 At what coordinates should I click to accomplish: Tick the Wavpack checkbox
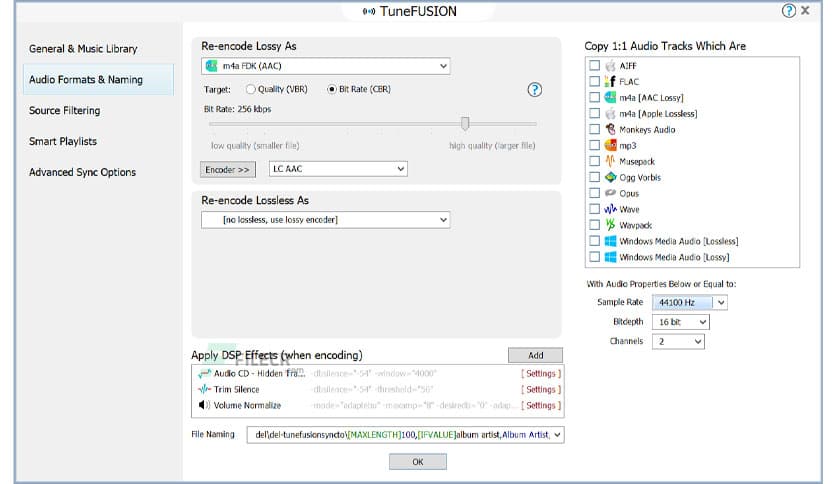pyautogui.click(x=594, y=225)
